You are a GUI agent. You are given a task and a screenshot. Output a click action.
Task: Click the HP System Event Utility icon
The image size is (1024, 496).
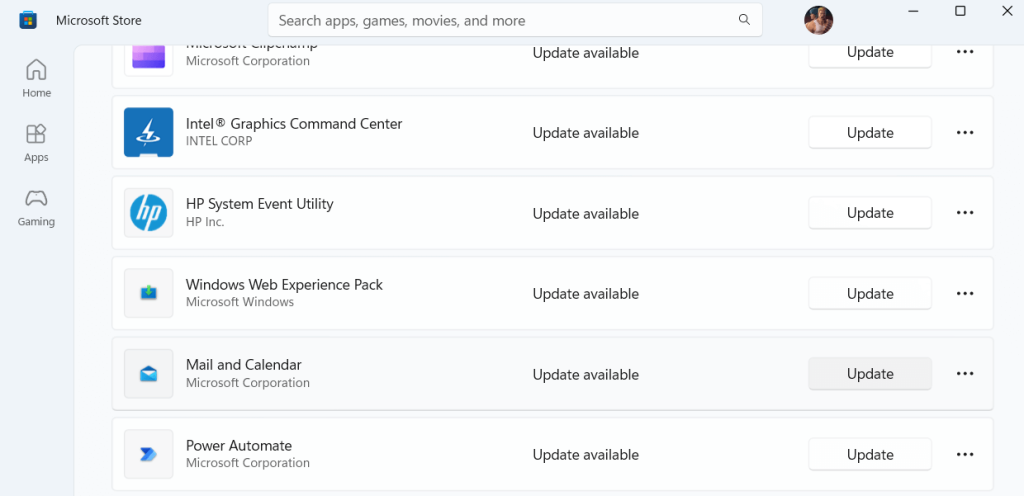coord(149,213)
